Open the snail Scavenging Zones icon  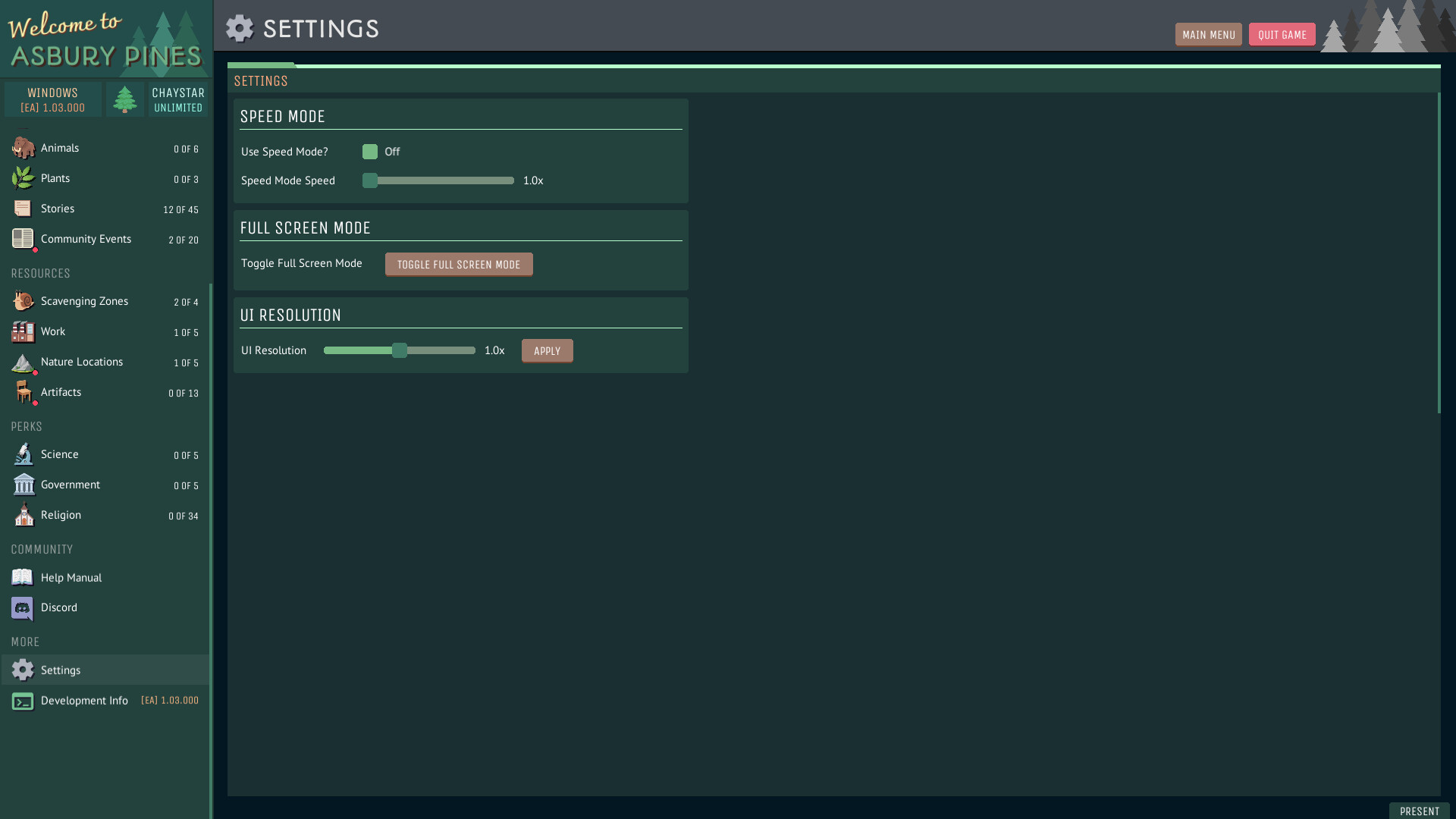pos(23,301)
